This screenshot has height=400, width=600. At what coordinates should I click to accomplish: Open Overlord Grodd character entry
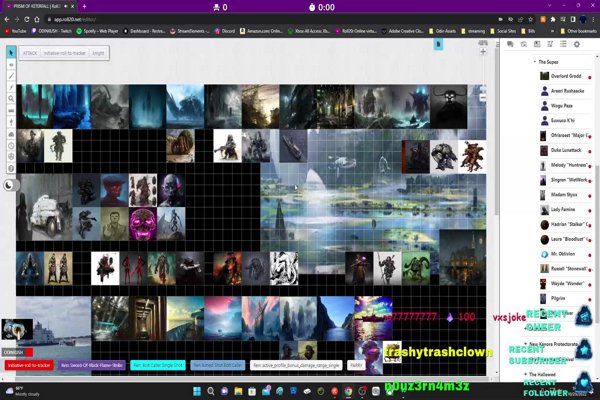(565, 76)
